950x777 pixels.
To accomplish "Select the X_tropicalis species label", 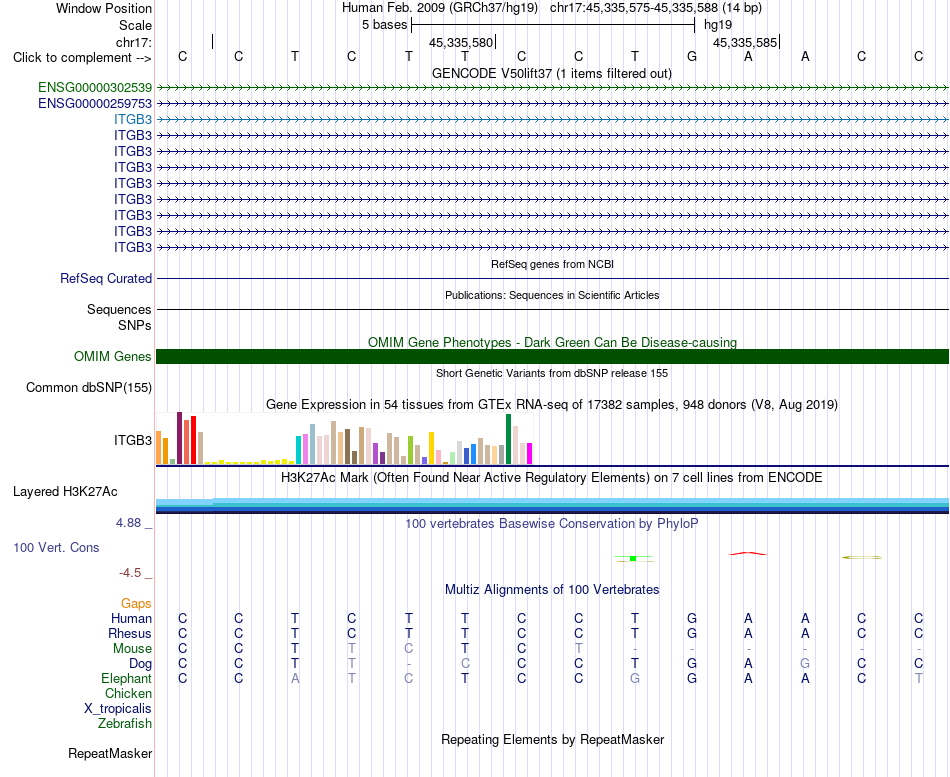I will [118, 709].
